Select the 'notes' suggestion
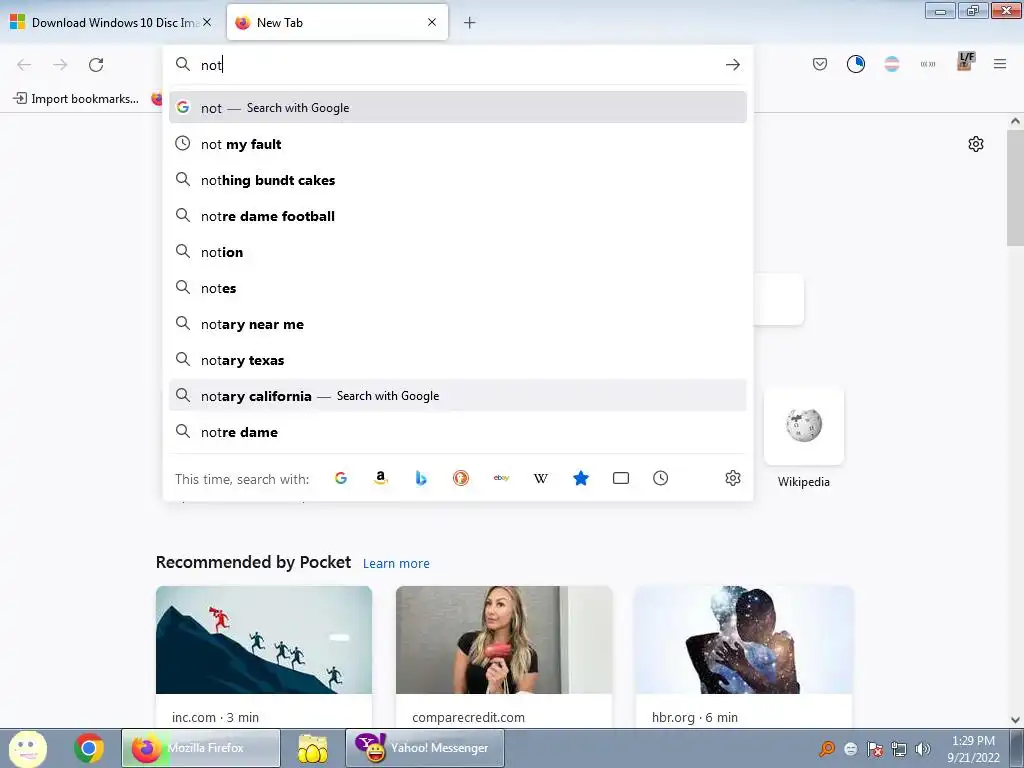The height and width of the screenshot is (768, 1024). coord(457,288)
